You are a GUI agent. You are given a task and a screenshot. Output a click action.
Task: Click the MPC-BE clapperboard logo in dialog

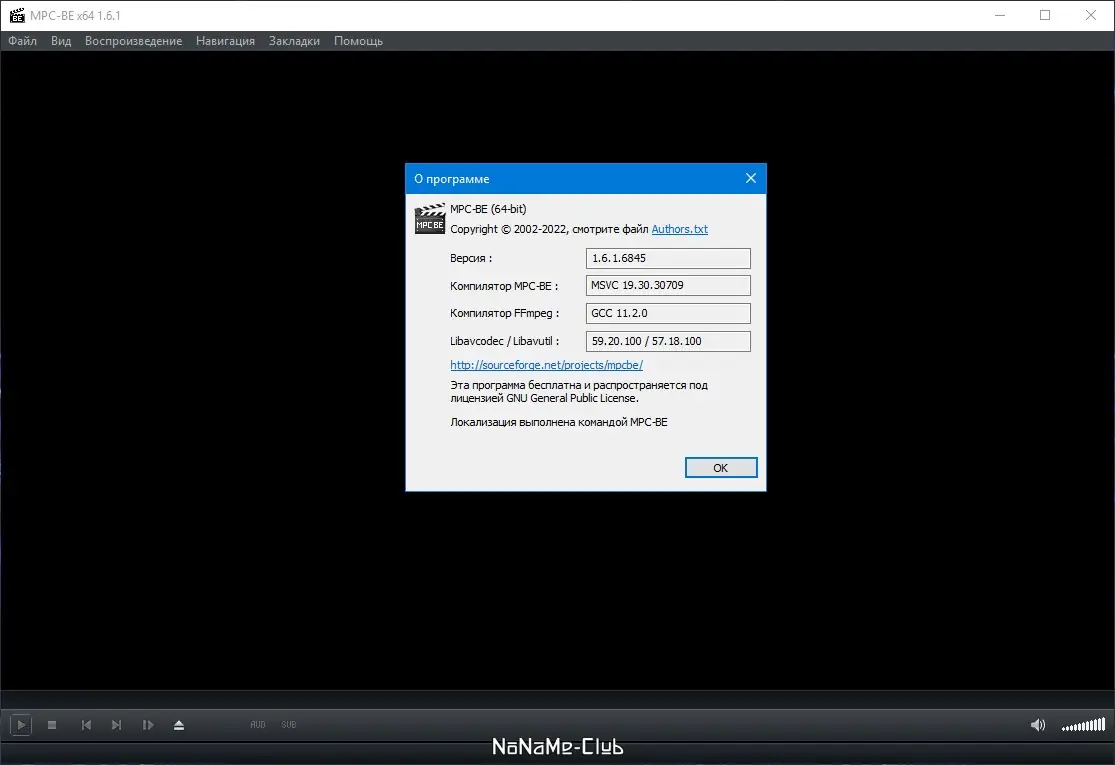430,218
